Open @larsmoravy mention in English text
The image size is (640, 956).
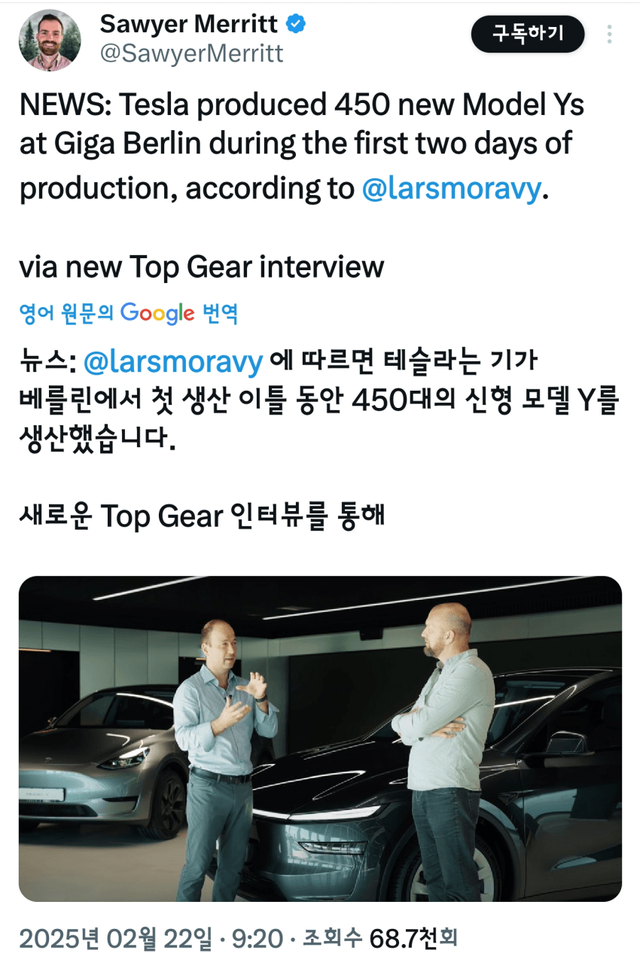pyautogui.click(x=451, y=188)
